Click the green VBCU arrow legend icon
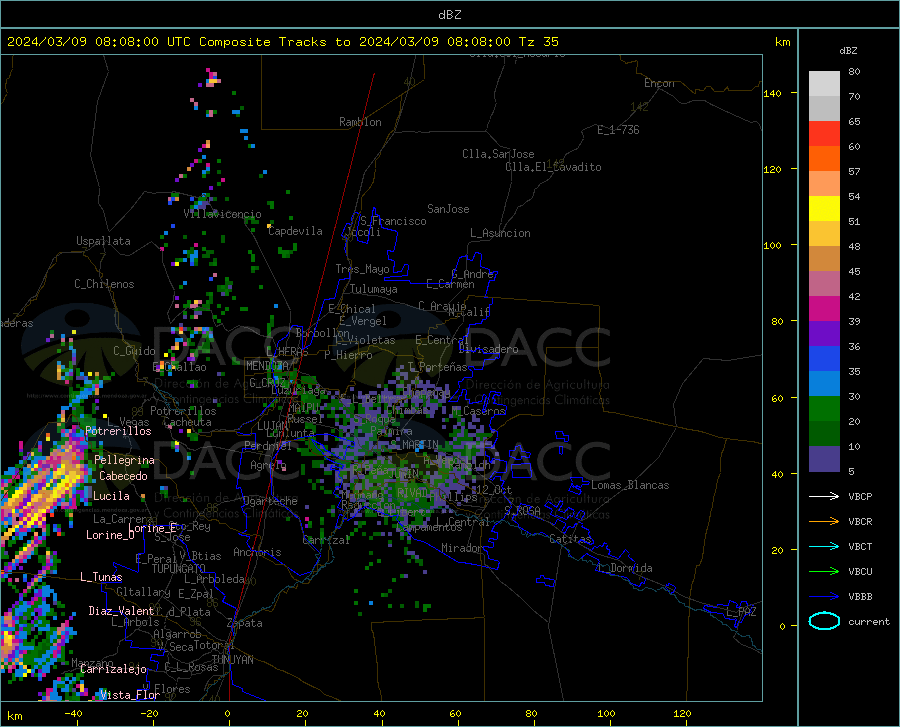Screen dimensions: 900x727 824,572
